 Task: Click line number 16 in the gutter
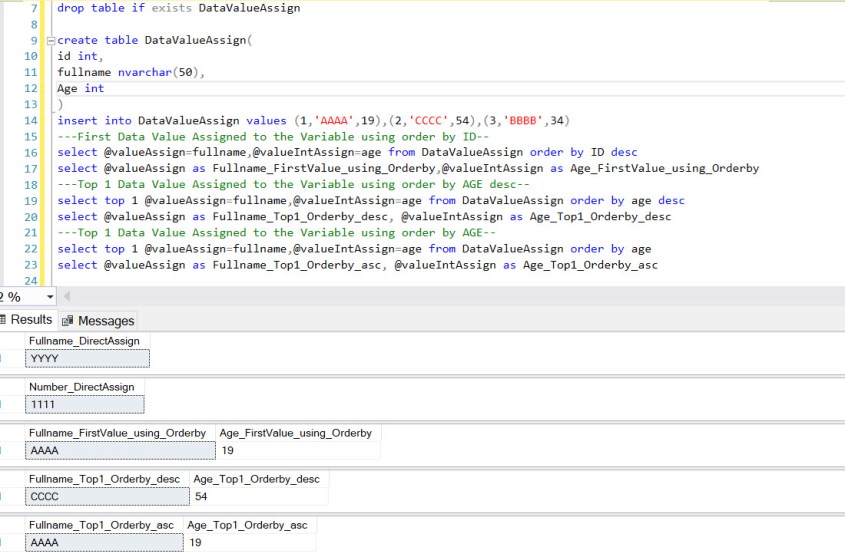31,153
